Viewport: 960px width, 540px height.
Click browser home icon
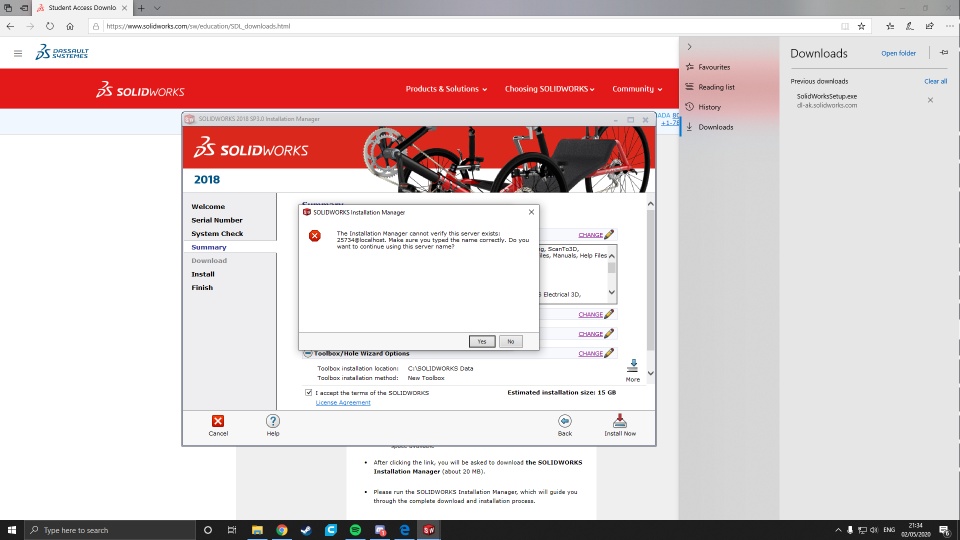70,26
